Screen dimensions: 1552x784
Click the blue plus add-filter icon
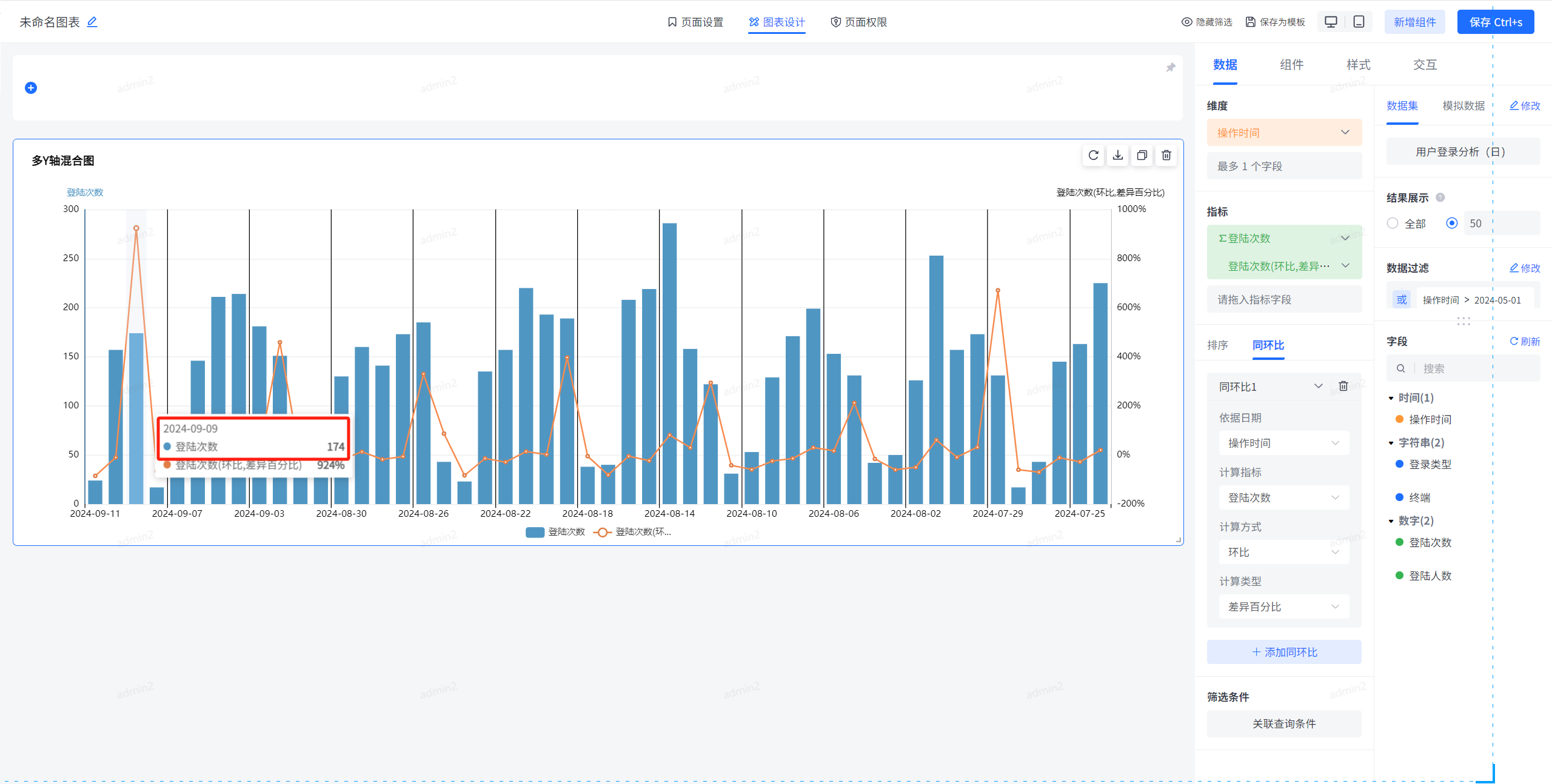click(x=31, y=88)
